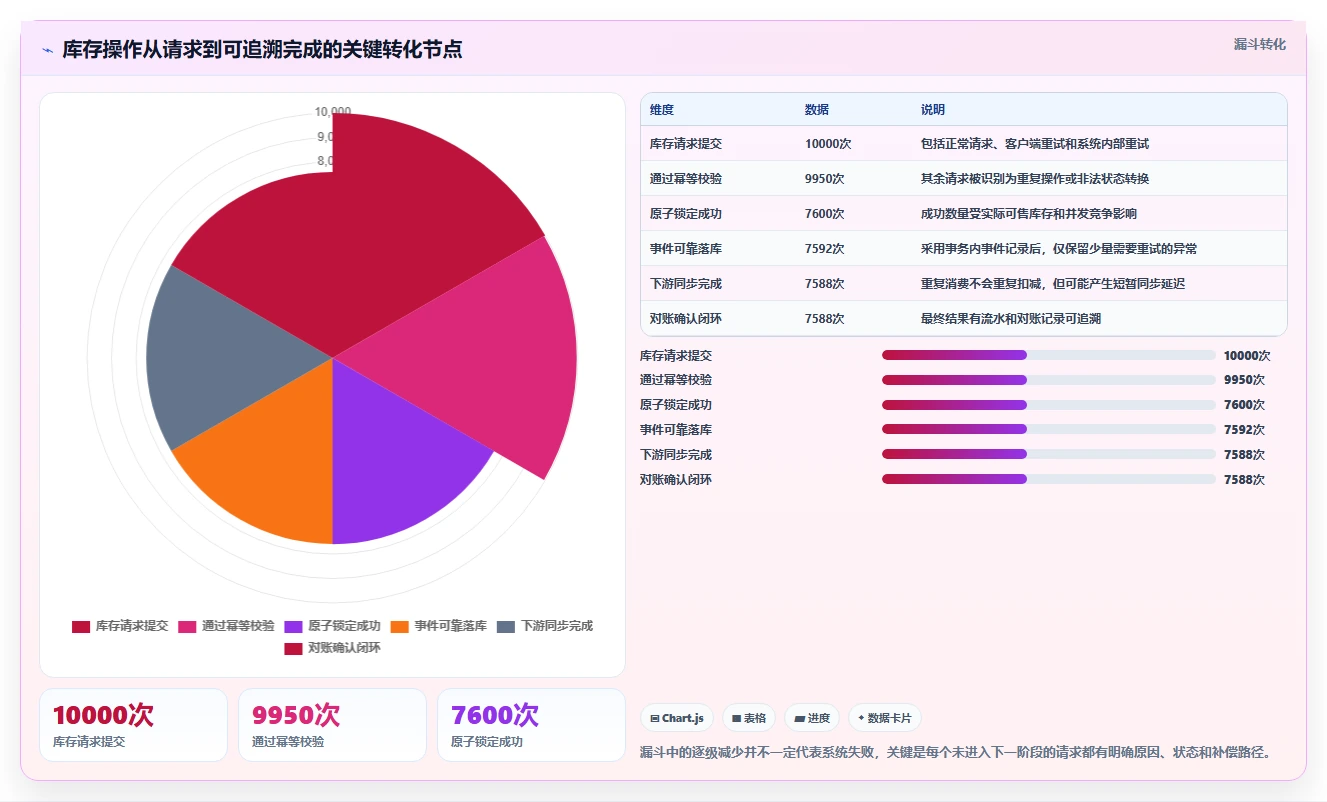Click the 进度 chip
Viewport: 1327px width, 802px height.
[x=811, y=718]
